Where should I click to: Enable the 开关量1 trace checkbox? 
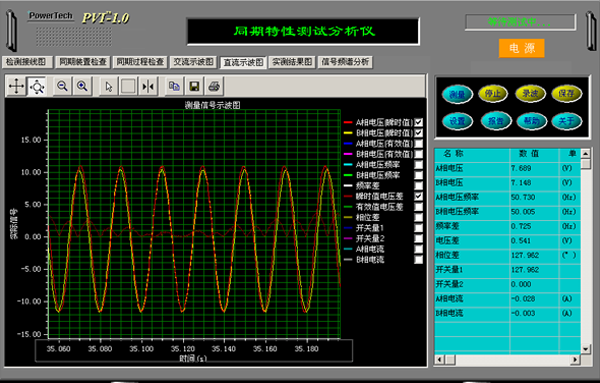(419, 228)
